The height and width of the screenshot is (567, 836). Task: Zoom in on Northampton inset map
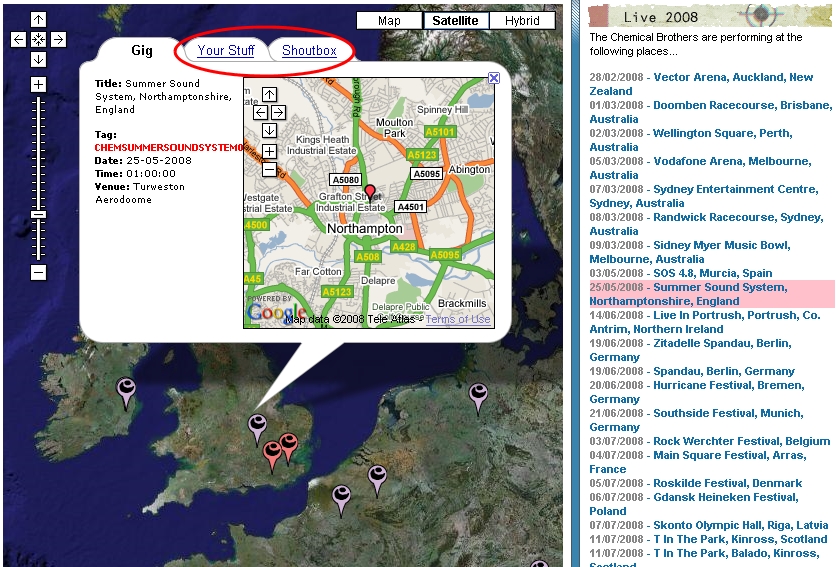(x=269, y=151)
